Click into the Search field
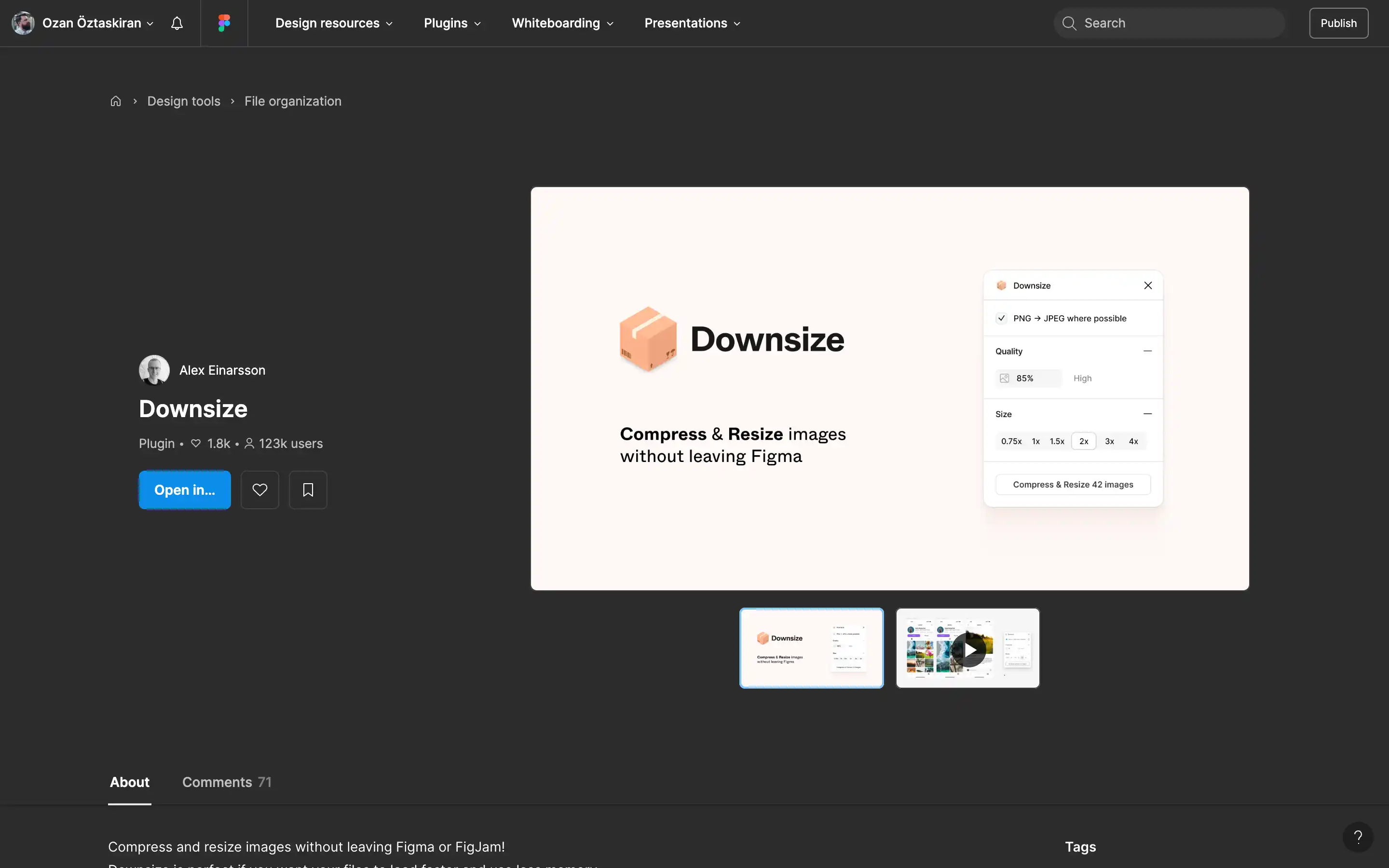1389x868 pixels. pos(1169,23)
